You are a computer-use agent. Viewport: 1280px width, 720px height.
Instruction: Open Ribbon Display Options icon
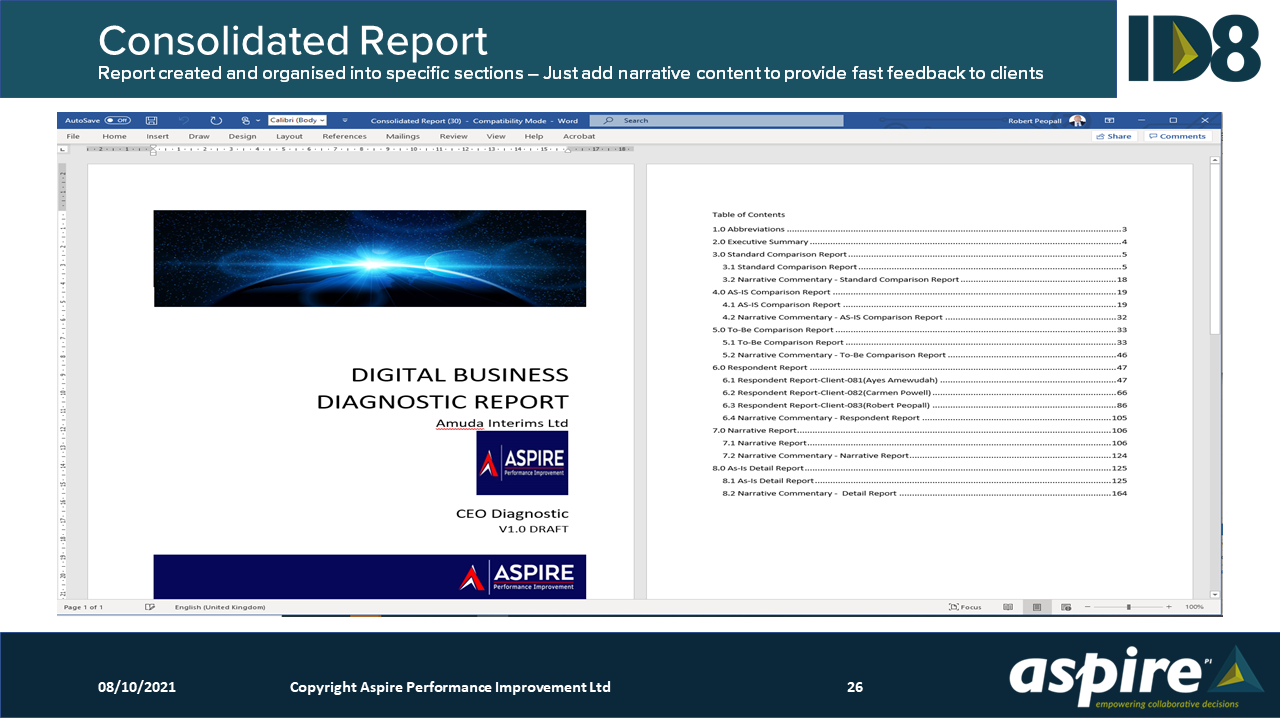coord(1109,120)
